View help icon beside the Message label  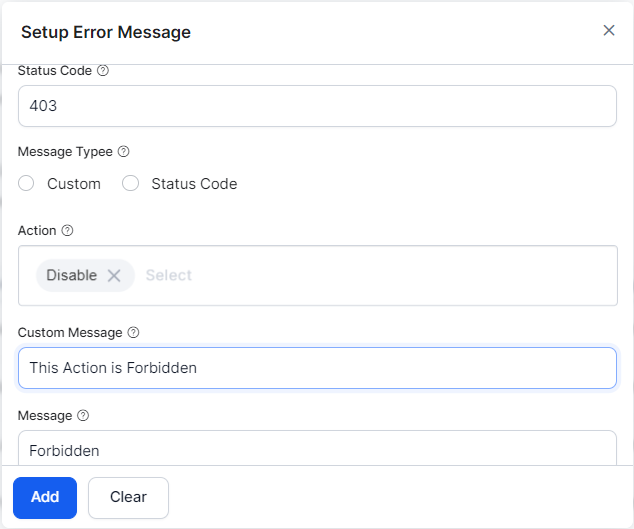point(84,415)
